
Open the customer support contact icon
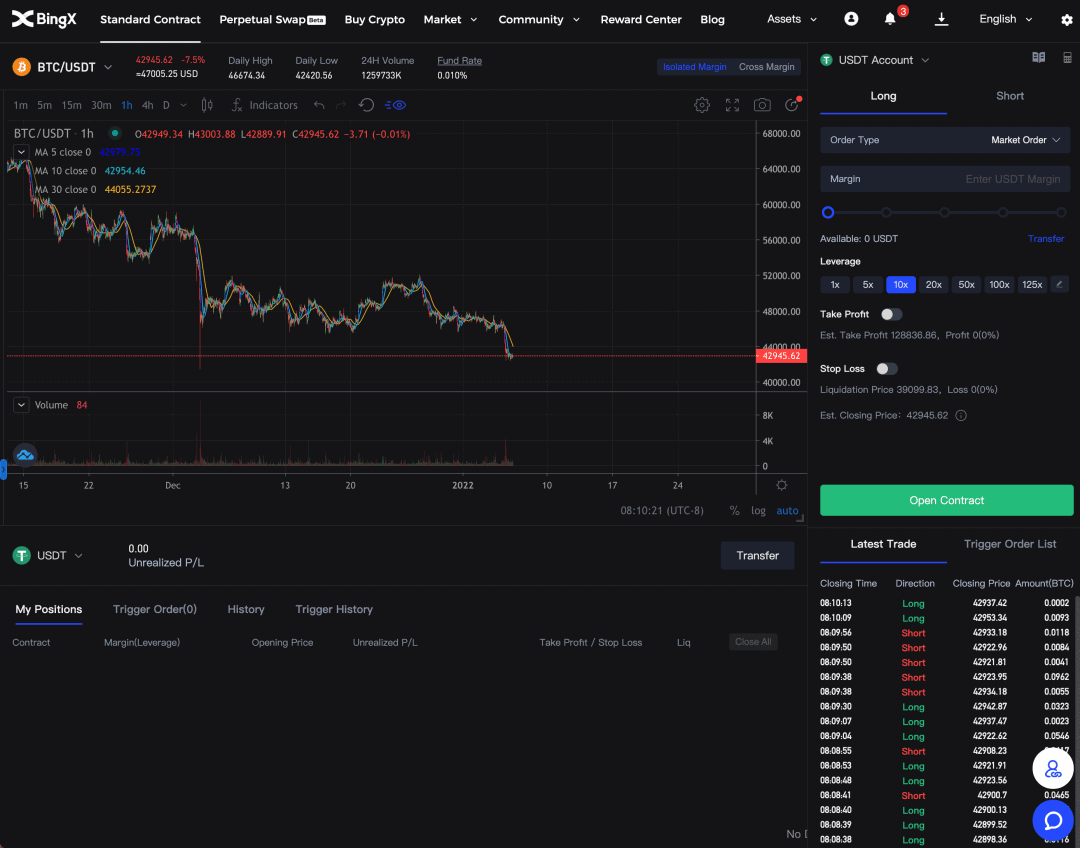[x=1053, y=769]
